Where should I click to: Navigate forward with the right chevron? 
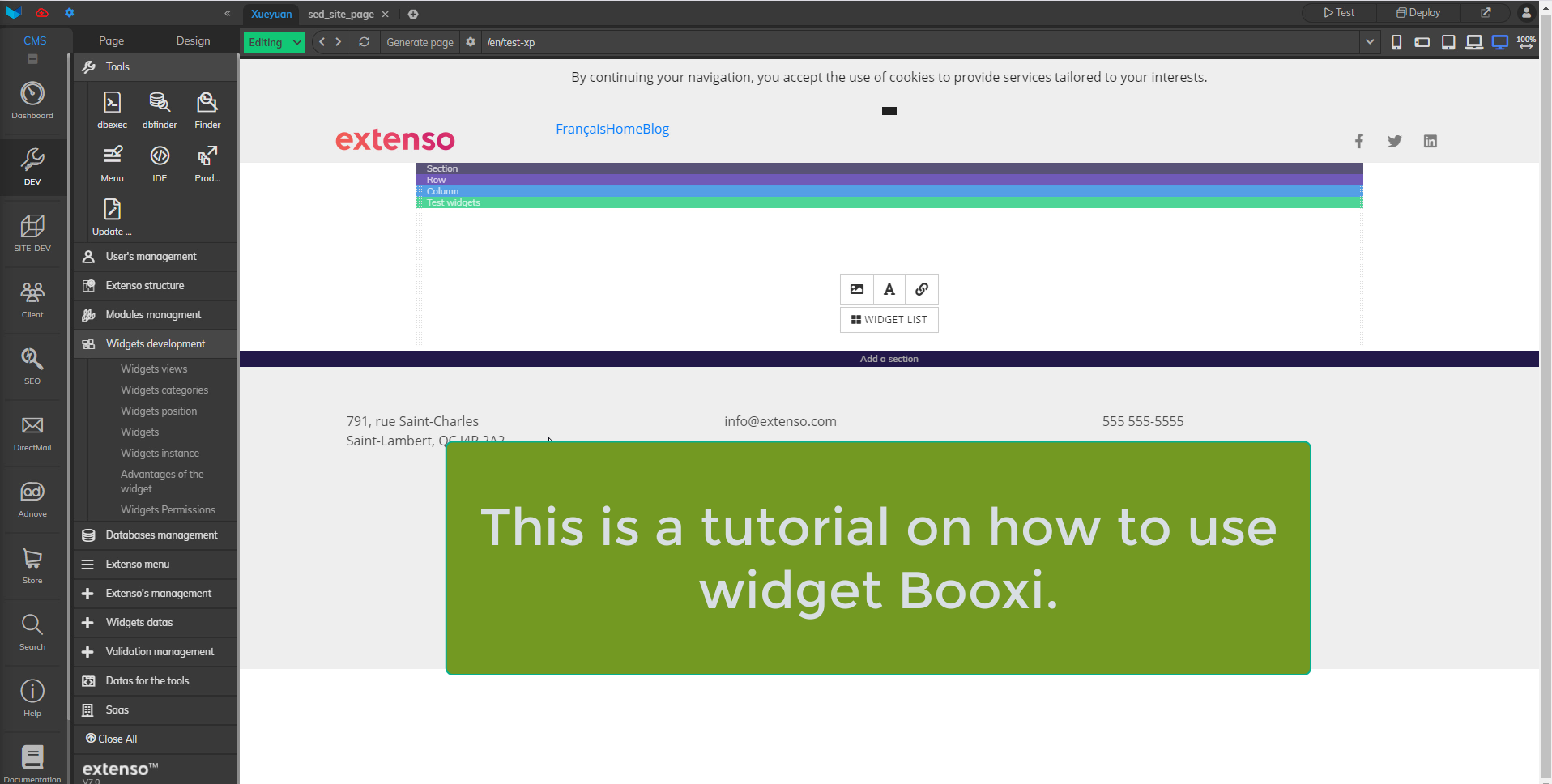(339, 42)
